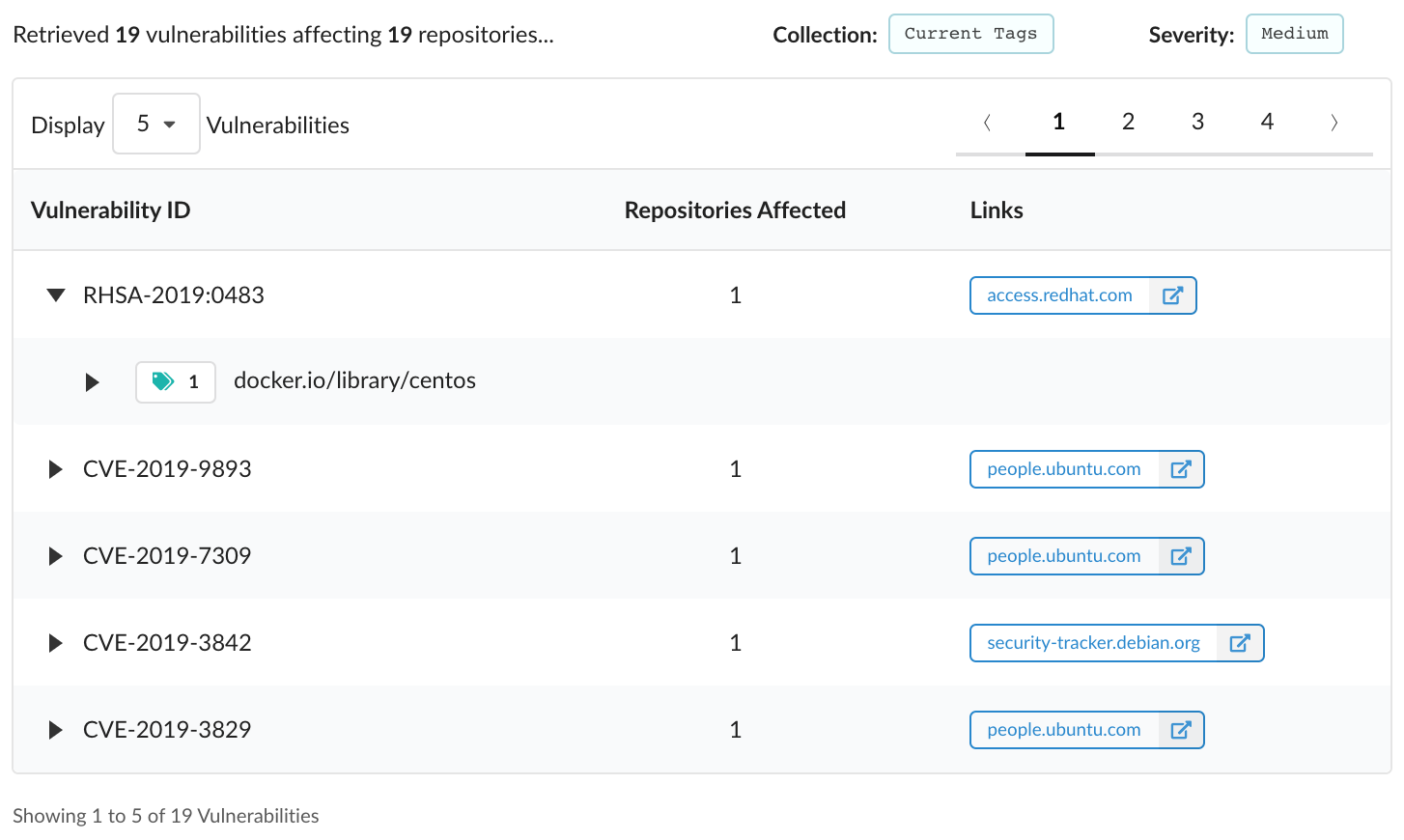Screen dimensions: 1404x840
Task: Open people.ubuntu.com link for CVE-2019-3829
Action: coord(1063,730)
